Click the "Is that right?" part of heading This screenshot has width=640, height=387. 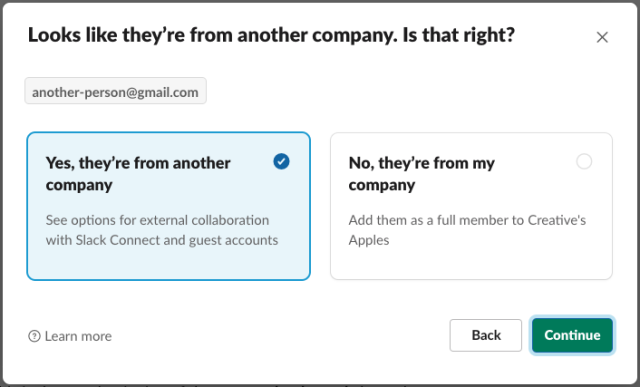(458, 35)
